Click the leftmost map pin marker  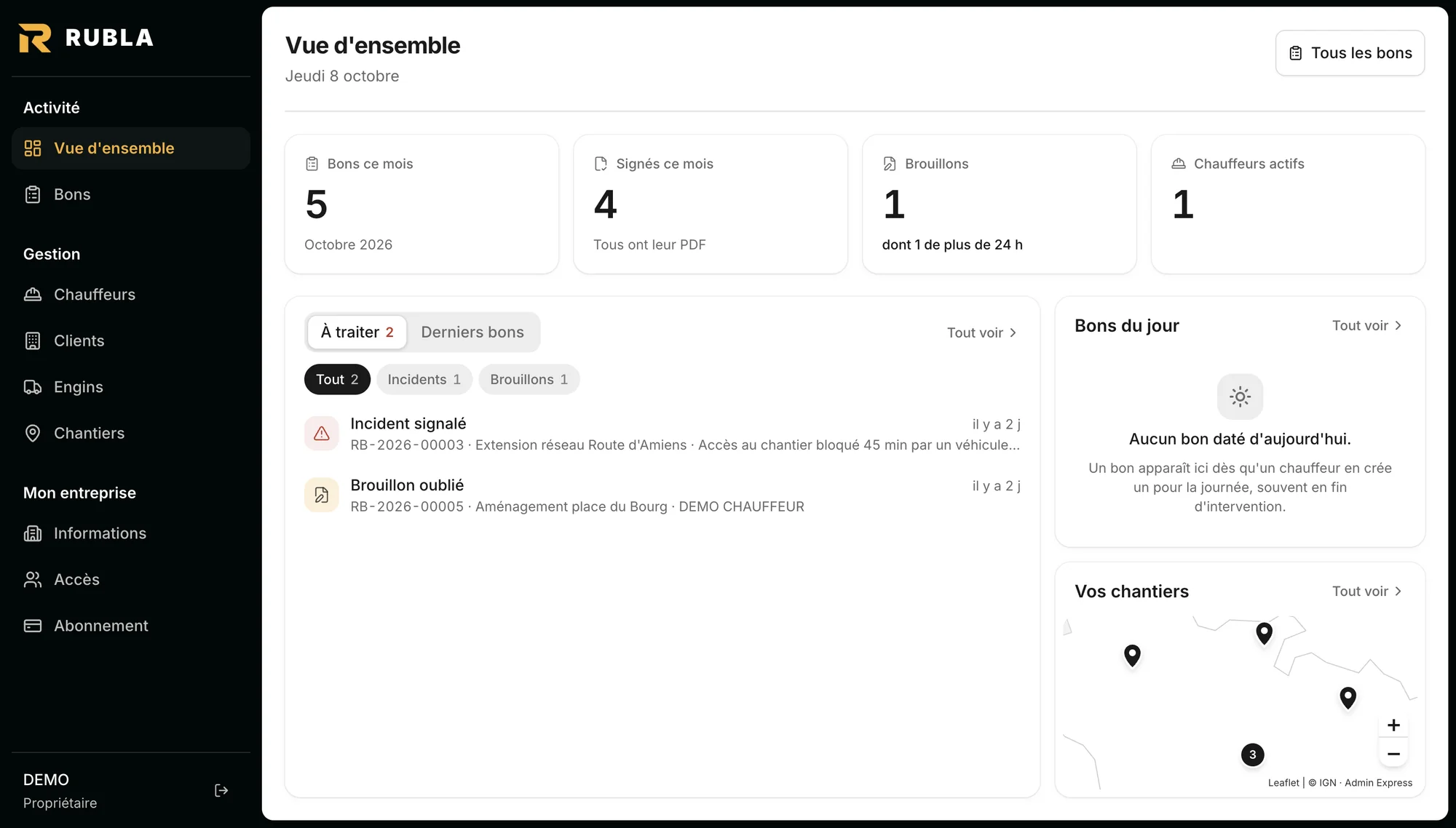[x=1132, y=656]
